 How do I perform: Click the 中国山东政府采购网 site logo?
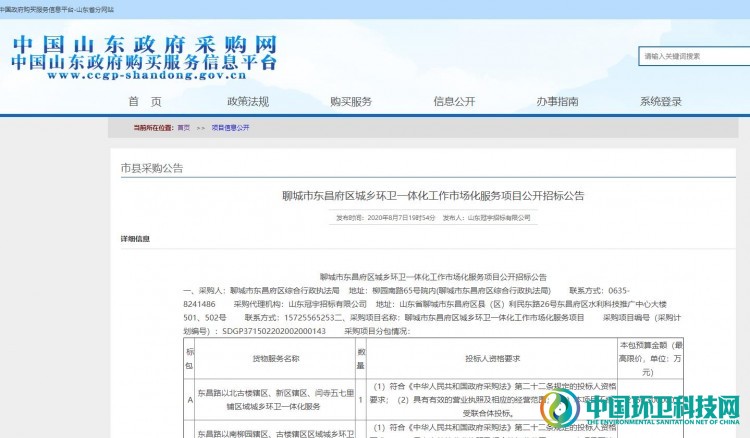144,44
